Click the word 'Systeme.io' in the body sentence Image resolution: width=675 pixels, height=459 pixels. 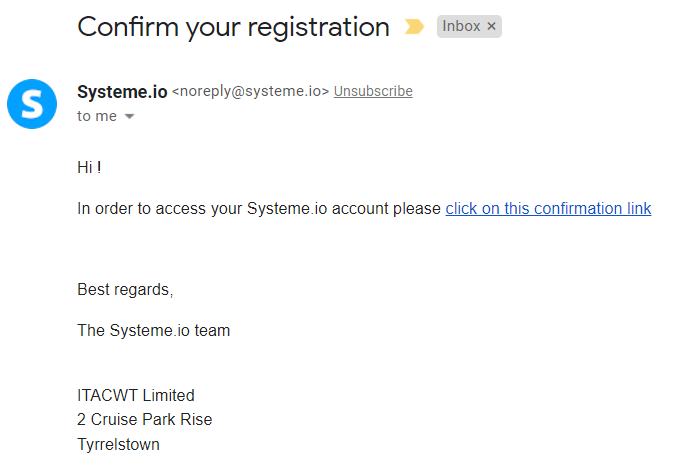point(287,208)
